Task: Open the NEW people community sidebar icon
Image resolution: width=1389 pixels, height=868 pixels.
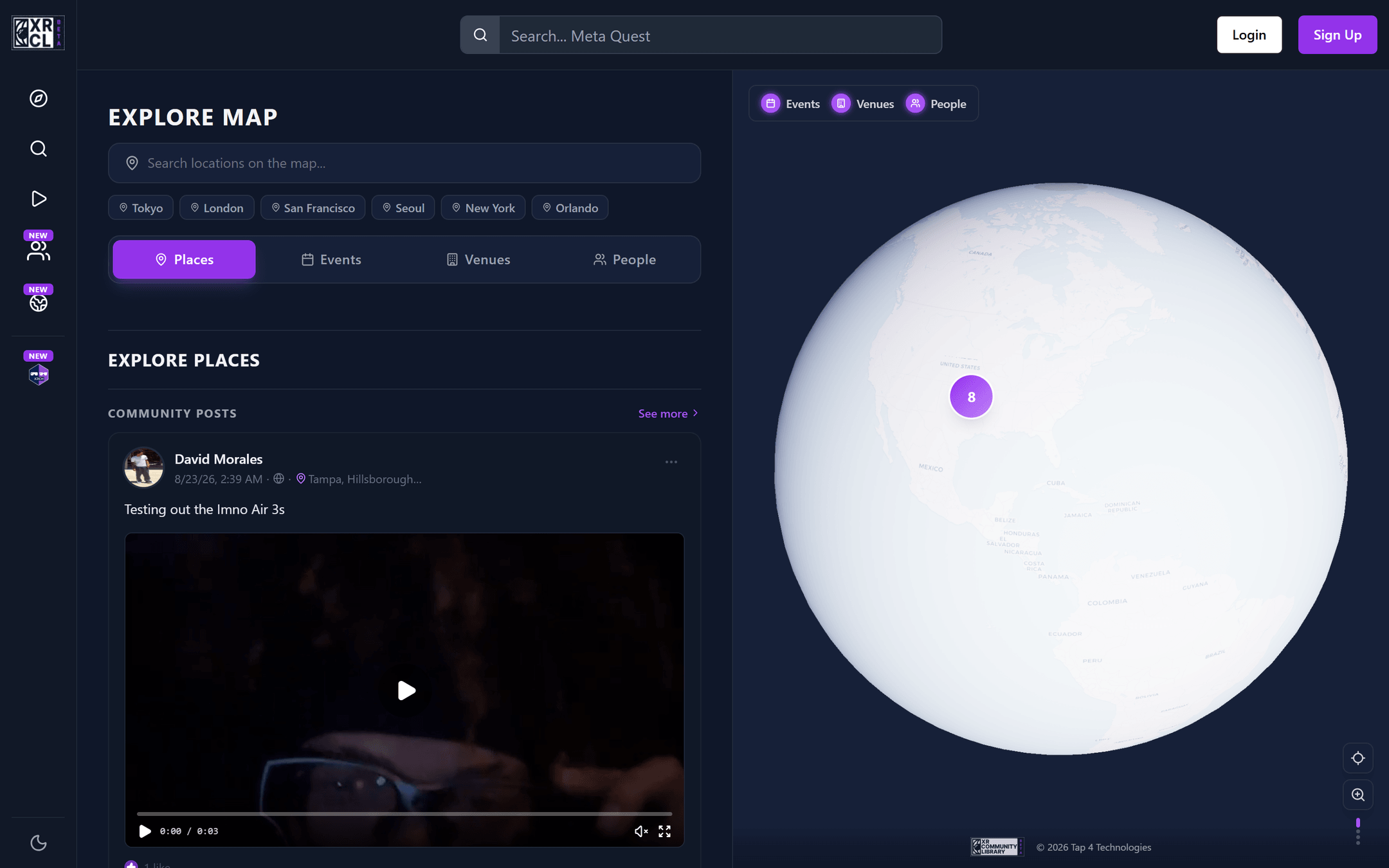Action: tap(39, 246)
